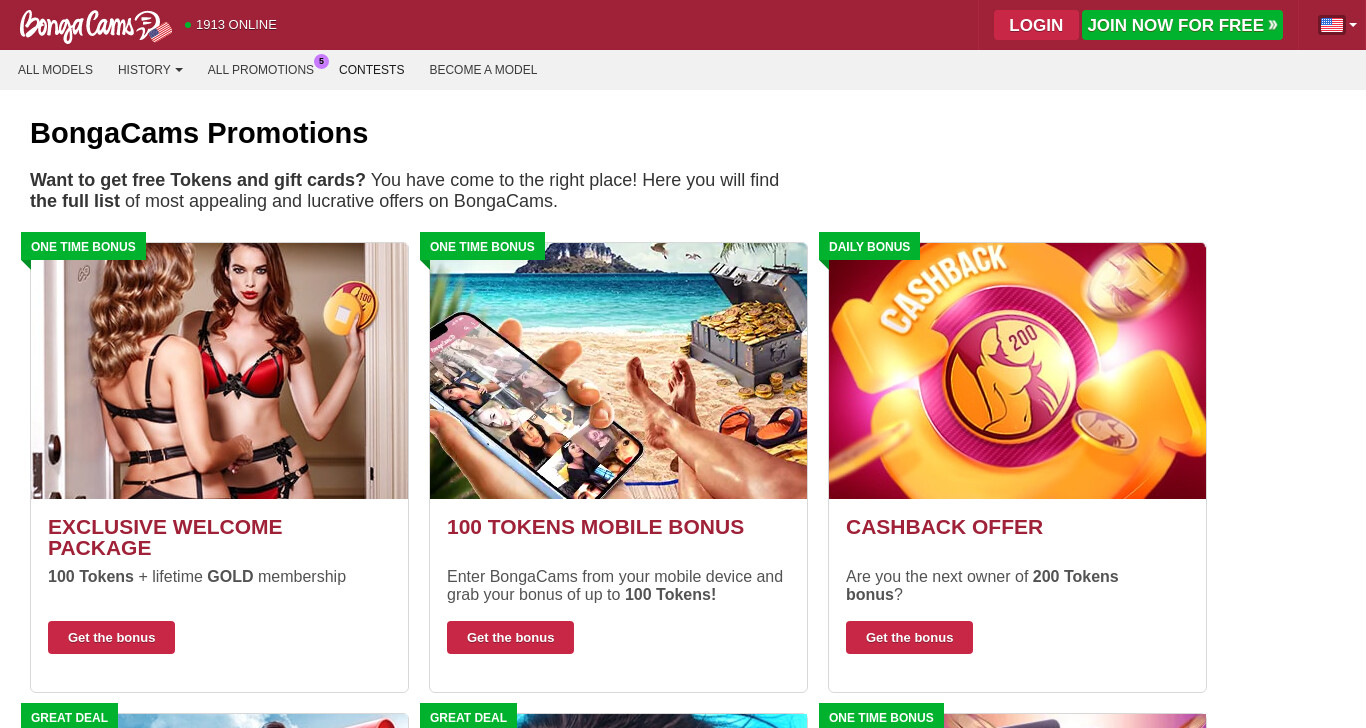Open All Models page
Viewport: 1366px width, 728px height.
[55, 70]
